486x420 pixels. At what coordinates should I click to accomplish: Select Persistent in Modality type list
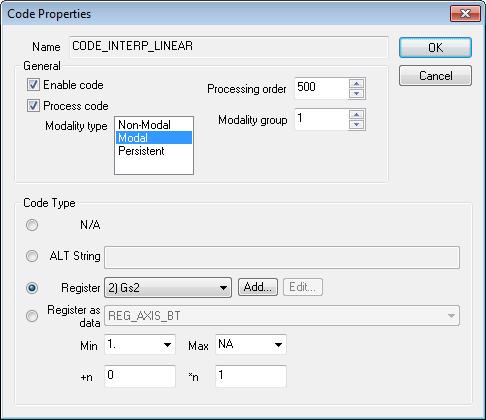click(x=141, y=151)
